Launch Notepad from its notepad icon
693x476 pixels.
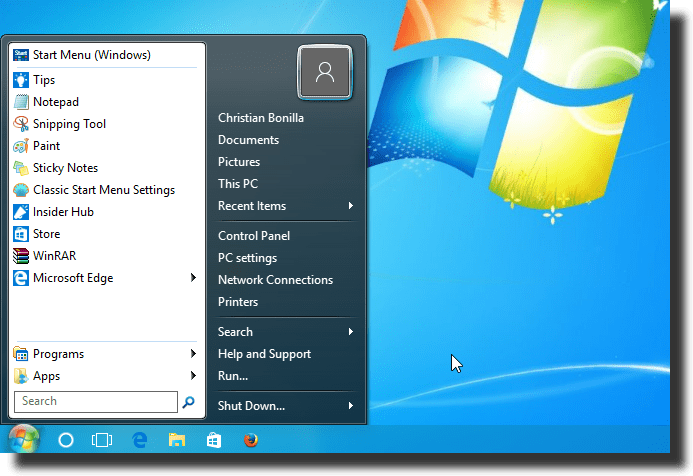21,102
